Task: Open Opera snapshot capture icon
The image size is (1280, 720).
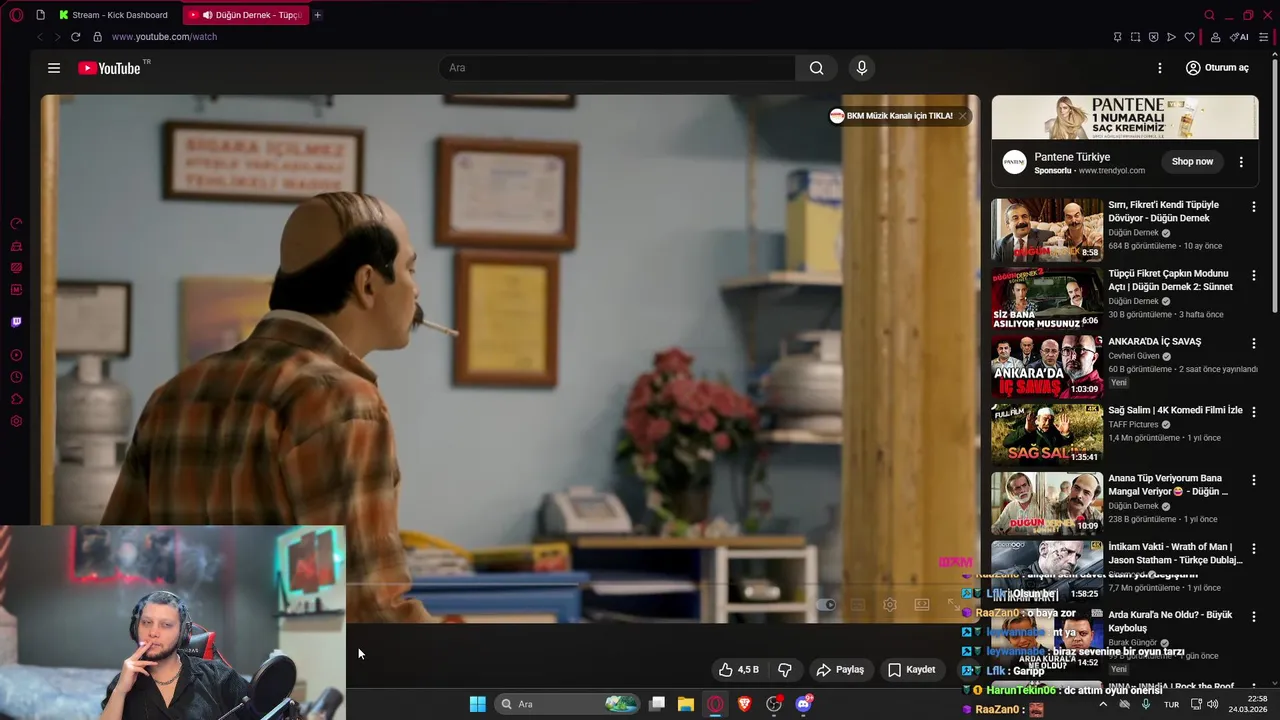Action: [1135, 37]
